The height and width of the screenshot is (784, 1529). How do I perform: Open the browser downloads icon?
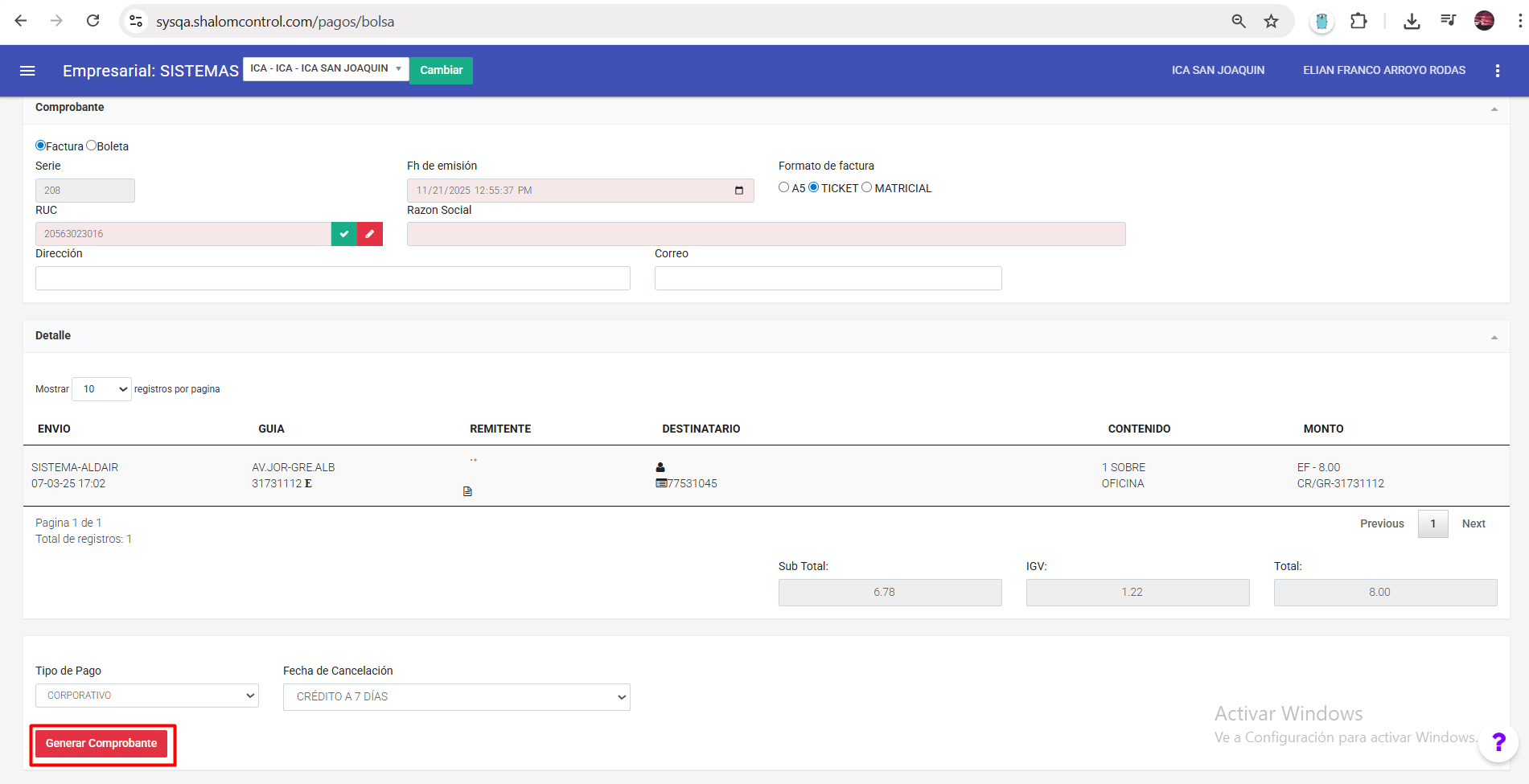click(1411, 22)
